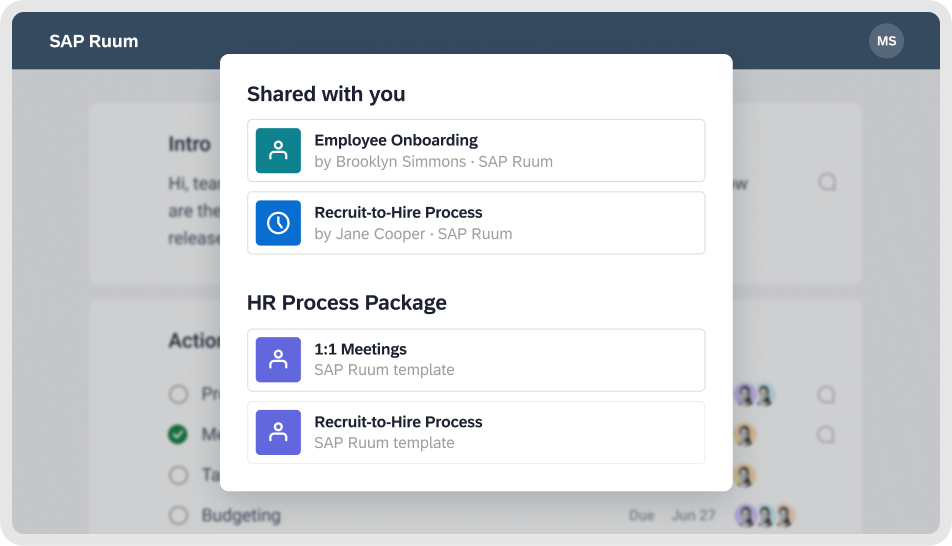This screenshot has width=952, height=546.
Task: Click the teal Employee Onboarding person icon
Action: [x=278, y=151]
